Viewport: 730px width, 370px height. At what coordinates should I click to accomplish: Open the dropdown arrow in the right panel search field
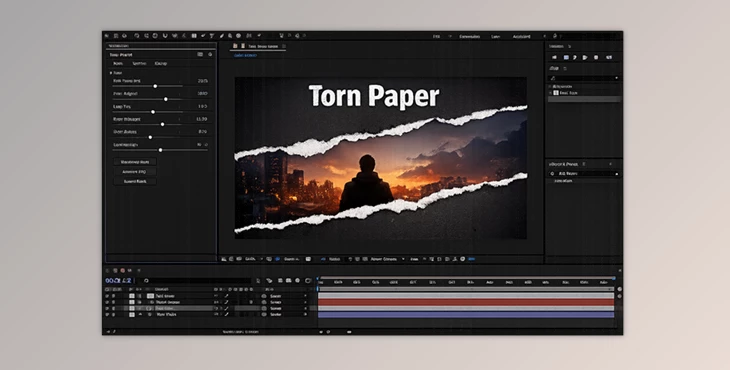tap(617, 78)
